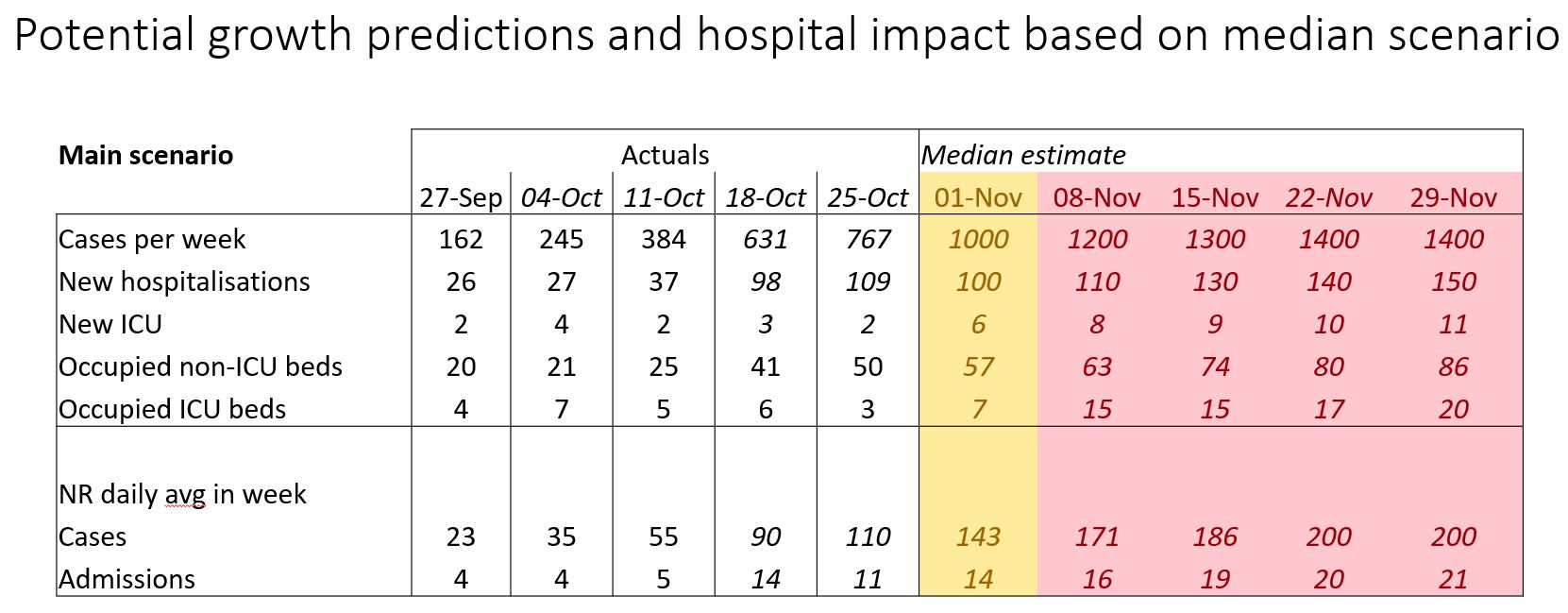Click the "Actuals" column group header

(665, 155)
